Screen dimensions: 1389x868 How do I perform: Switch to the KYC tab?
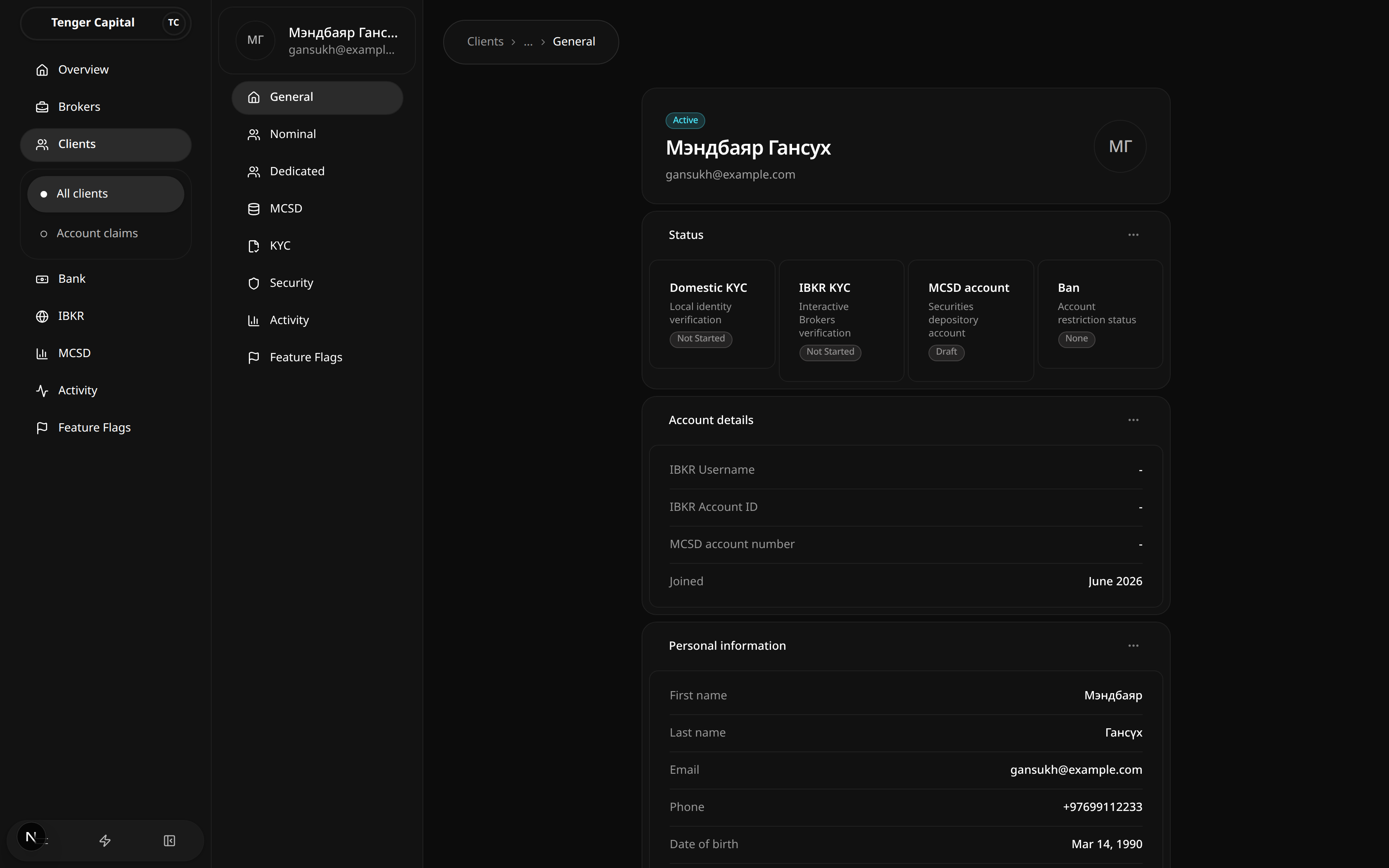tap(317, 246)
